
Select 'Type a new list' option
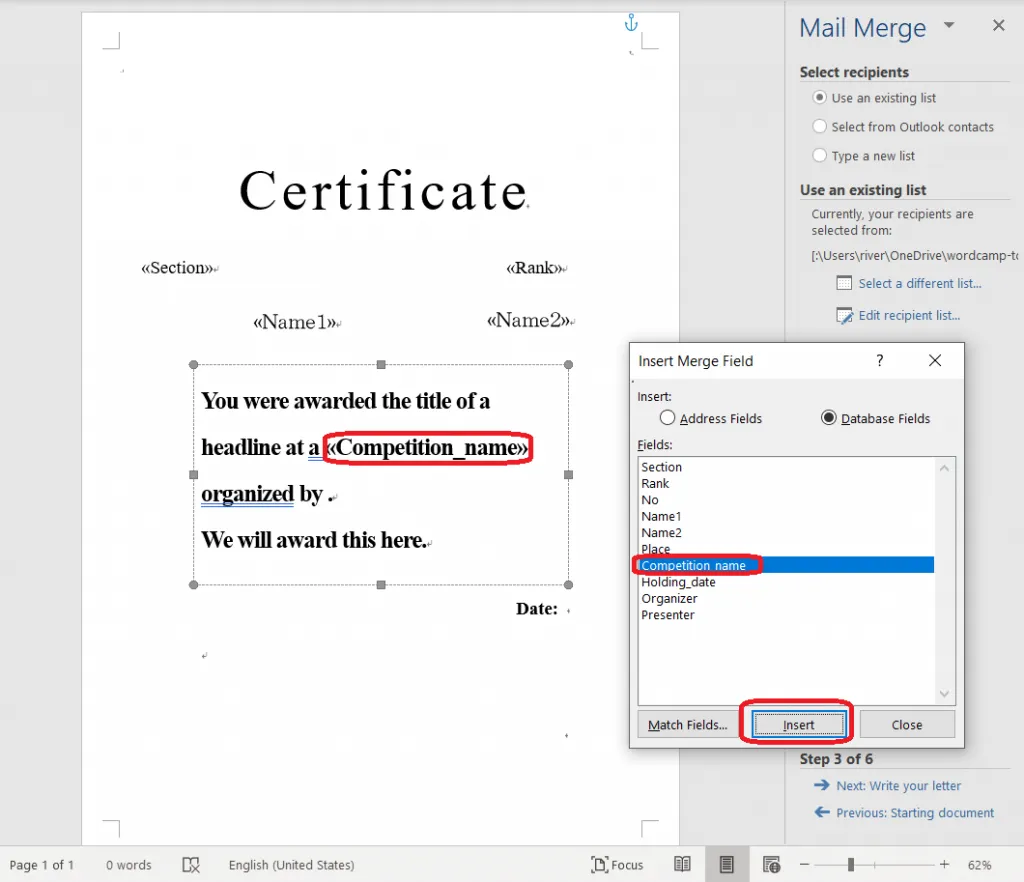820,156
